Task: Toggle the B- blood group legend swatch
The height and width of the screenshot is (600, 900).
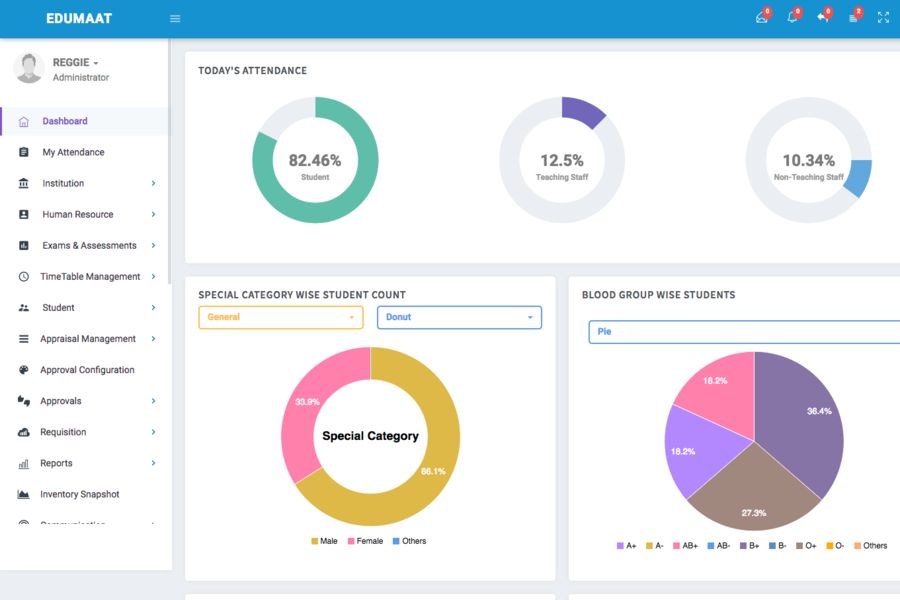Action: point(773,545)
